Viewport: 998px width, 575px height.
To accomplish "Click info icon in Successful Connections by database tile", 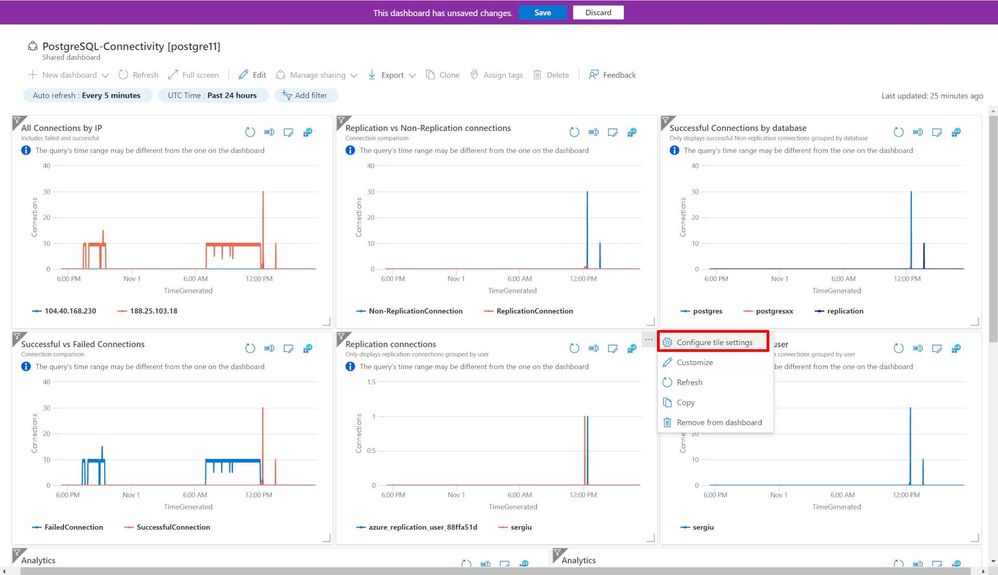I will [674, 150].
